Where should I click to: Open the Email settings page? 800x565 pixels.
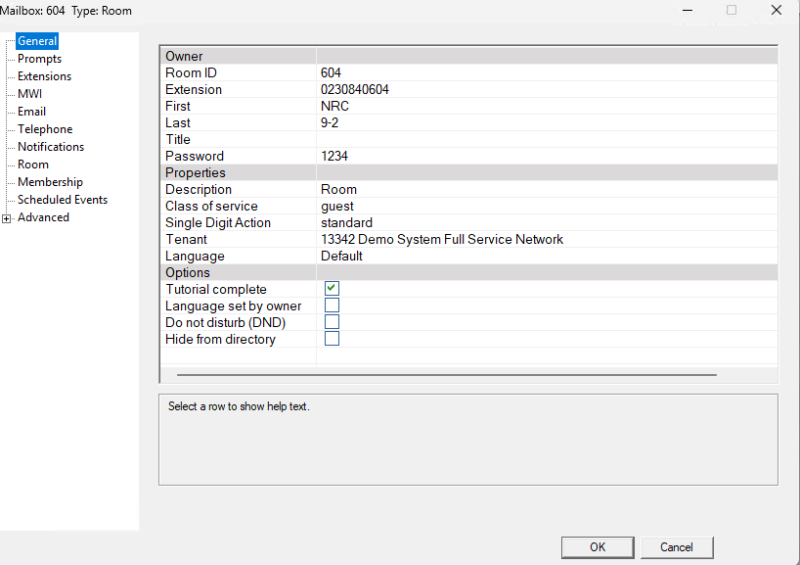(x=32, y=111)
